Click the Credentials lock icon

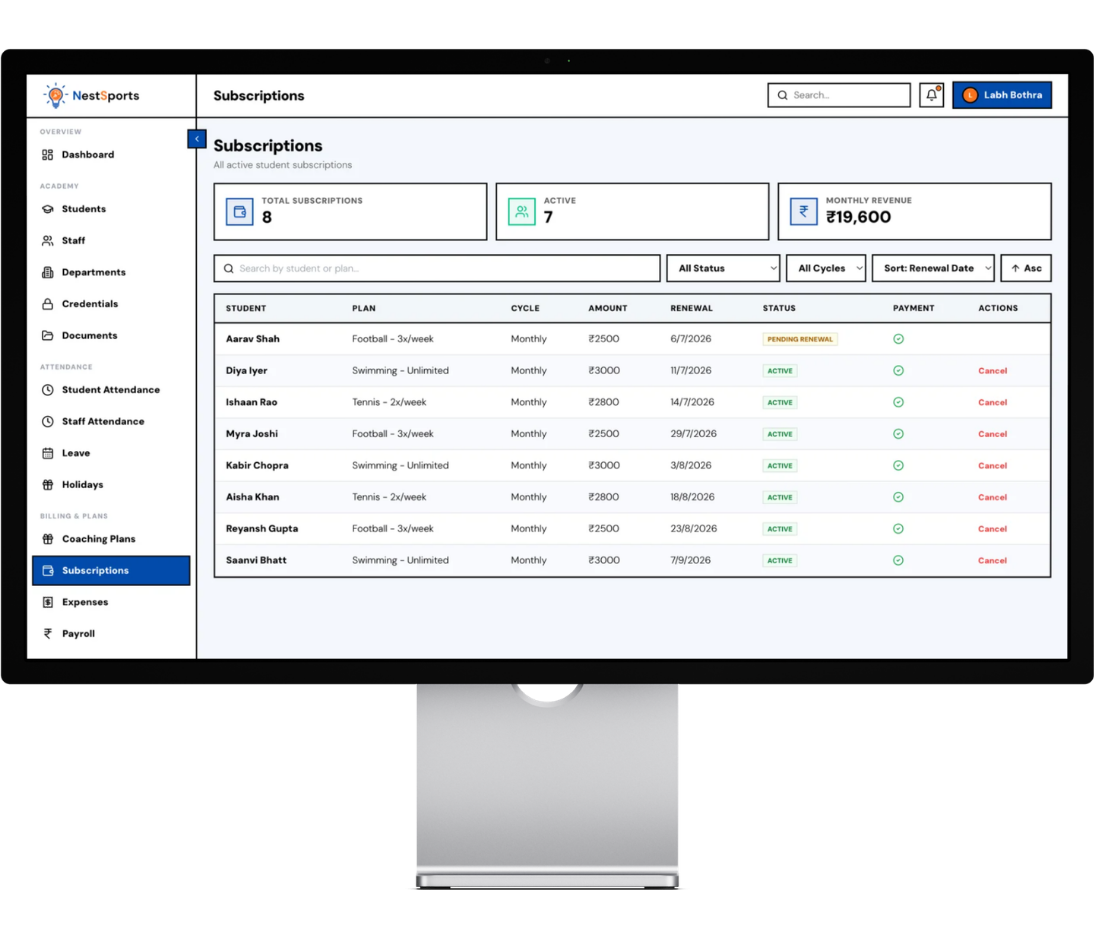pos(47,304)
